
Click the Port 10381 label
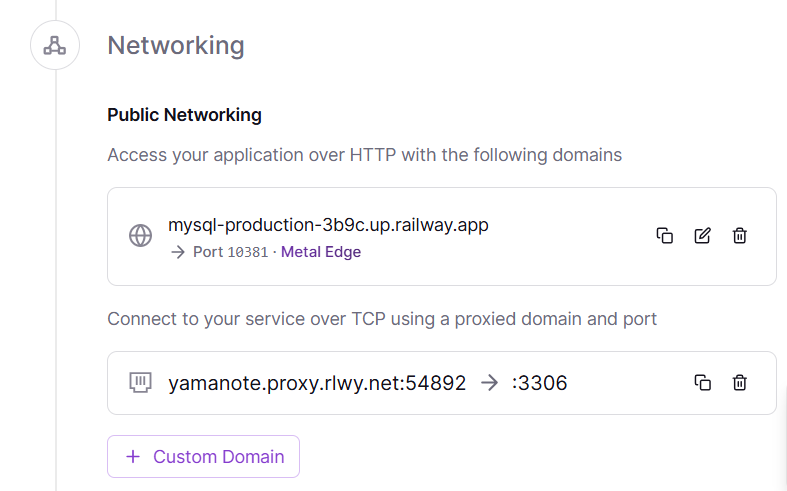230,252
